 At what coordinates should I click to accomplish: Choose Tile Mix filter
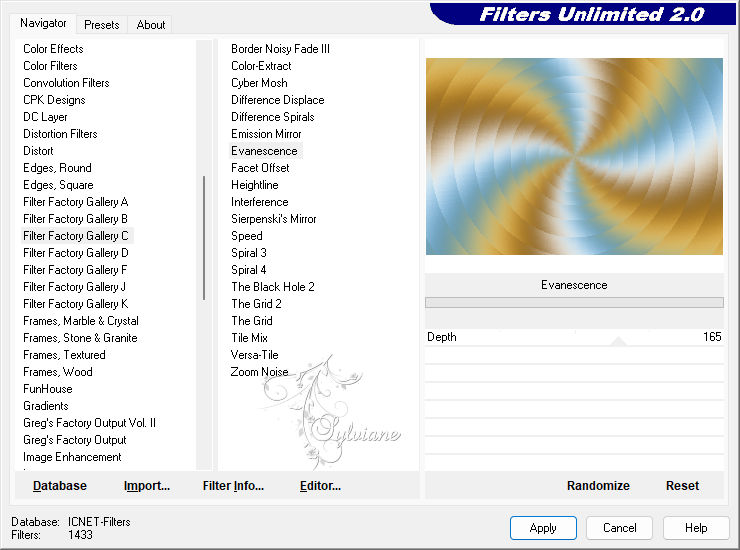[249, 338]
